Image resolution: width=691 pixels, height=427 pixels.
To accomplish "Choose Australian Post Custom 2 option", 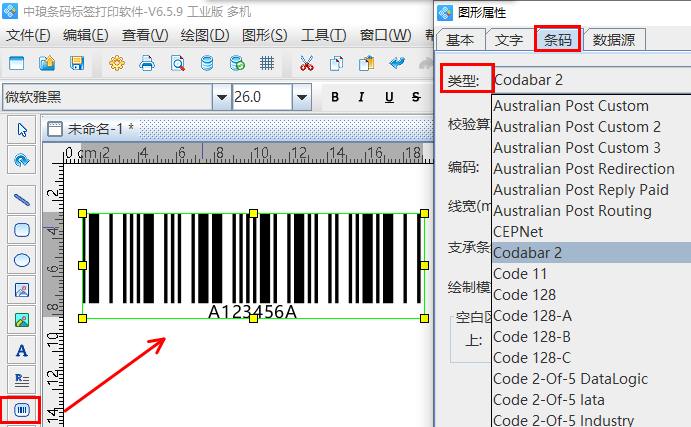I will click(591, 127).
